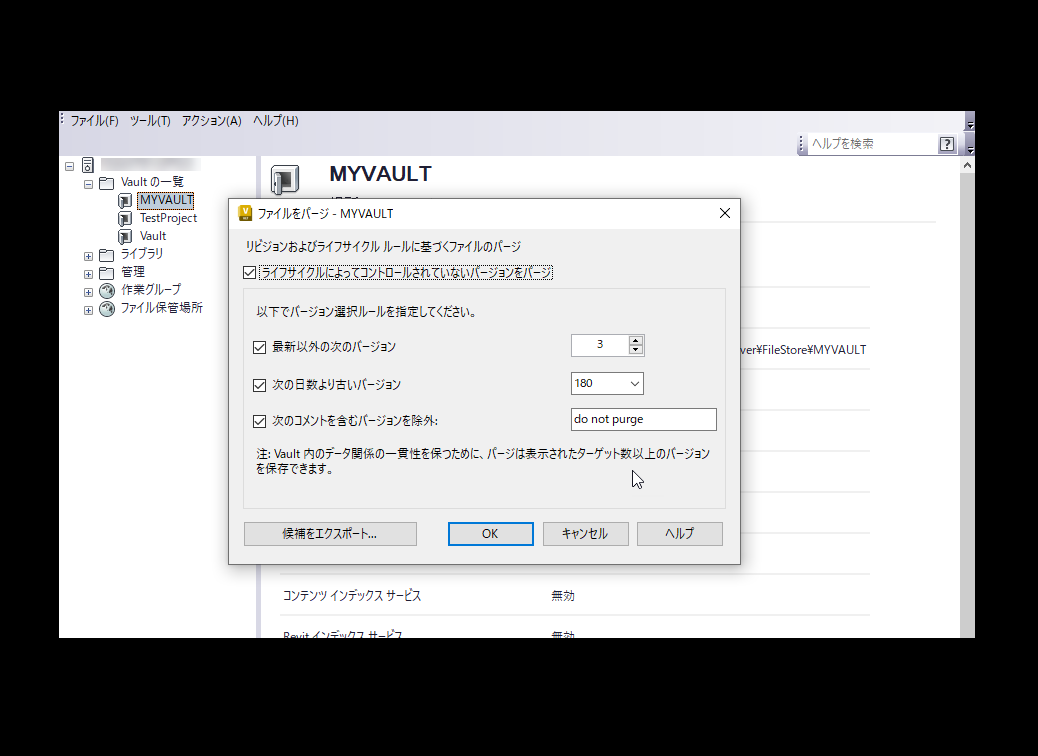Open the ヘルプ(H) menu
This screenshot has width=1038, height=756.
point(275,120)
